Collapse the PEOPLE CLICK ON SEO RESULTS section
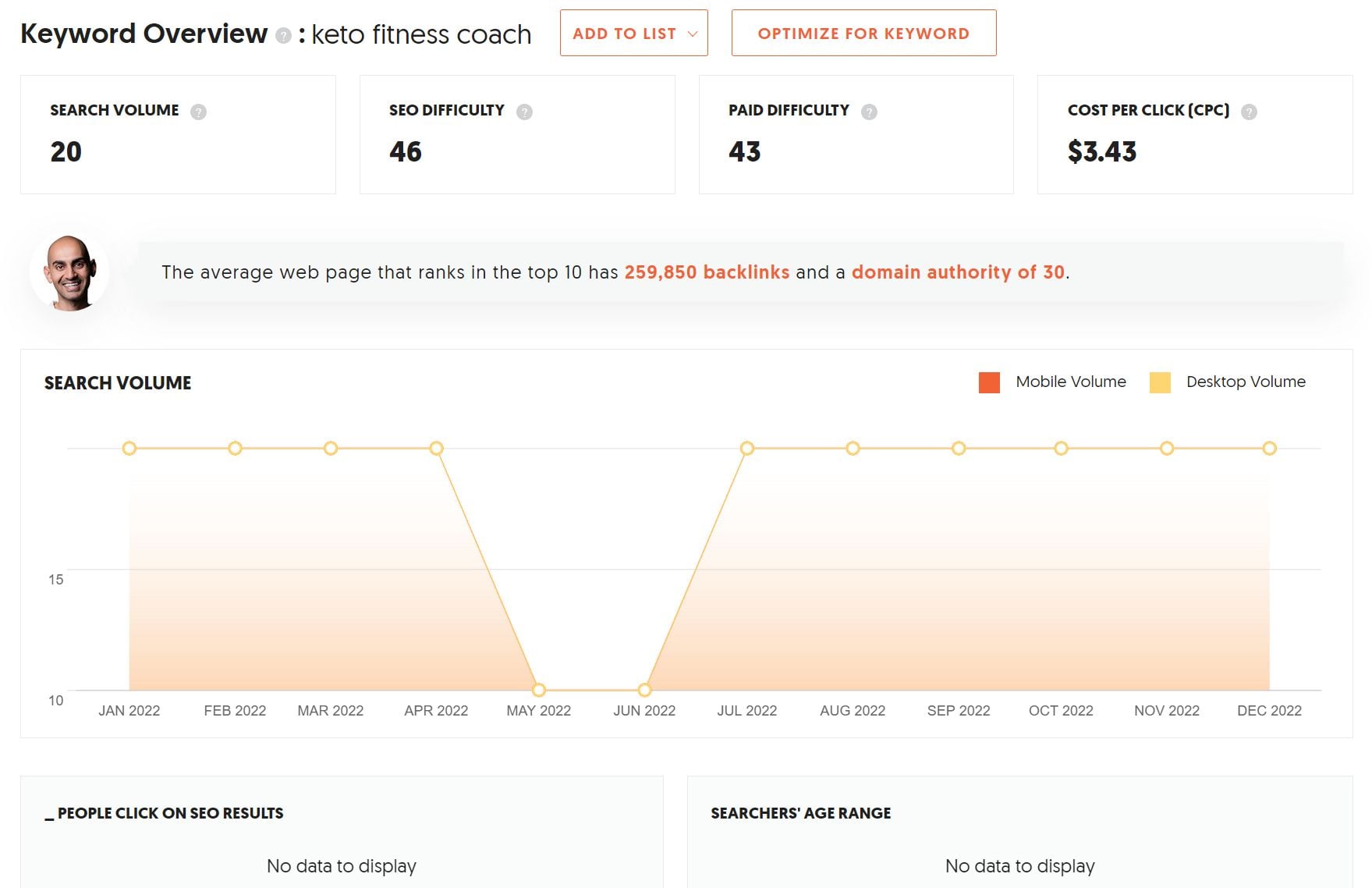Viewport: 1372px width, 888px height. pos(165,812)
